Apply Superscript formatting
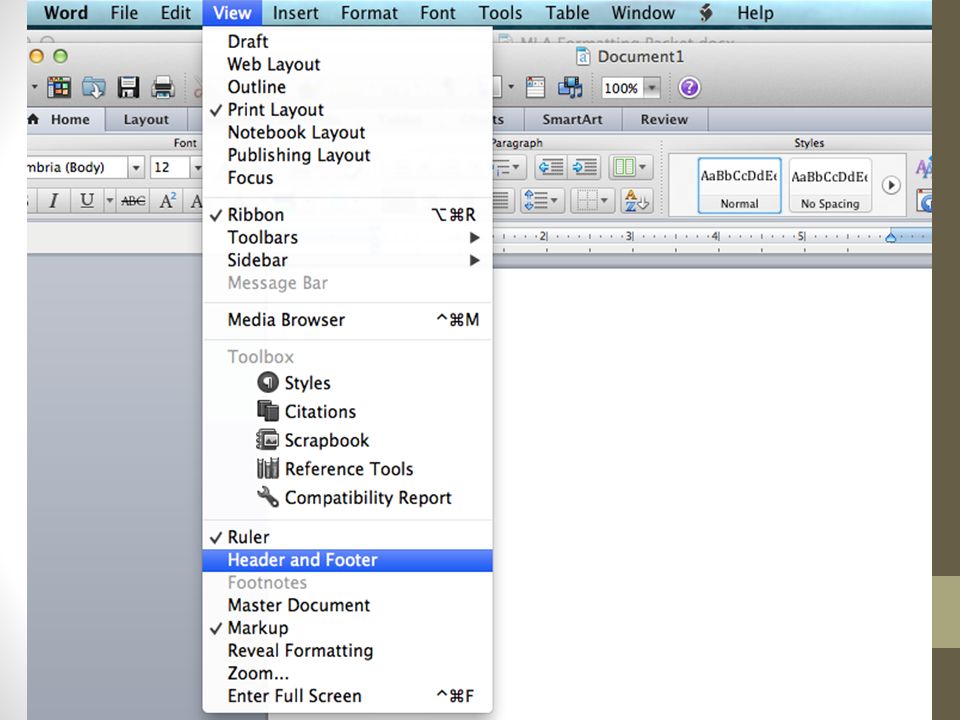The image size is (960, 720). pos(167,200)
